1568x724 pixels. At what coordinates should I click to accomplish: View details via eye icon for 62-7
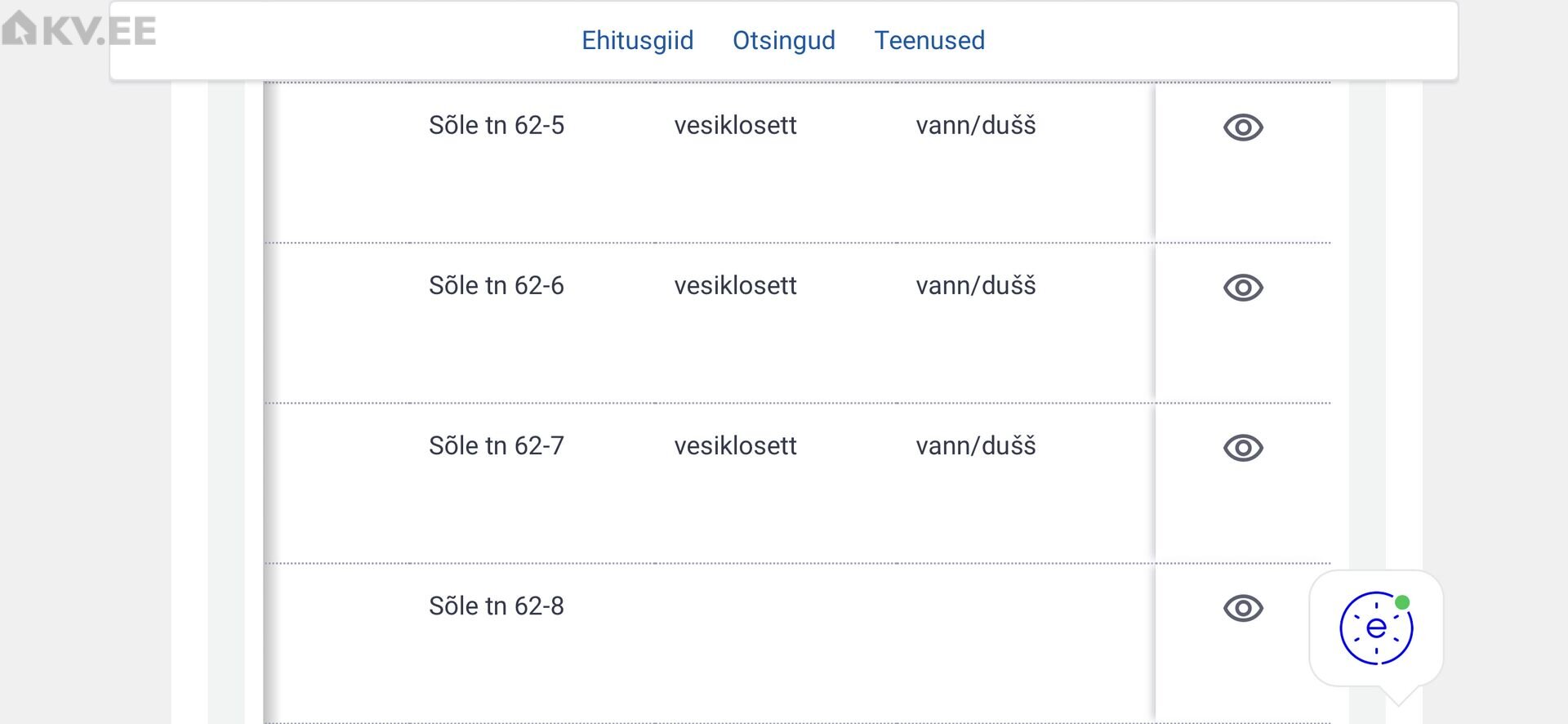[1243, 448]
